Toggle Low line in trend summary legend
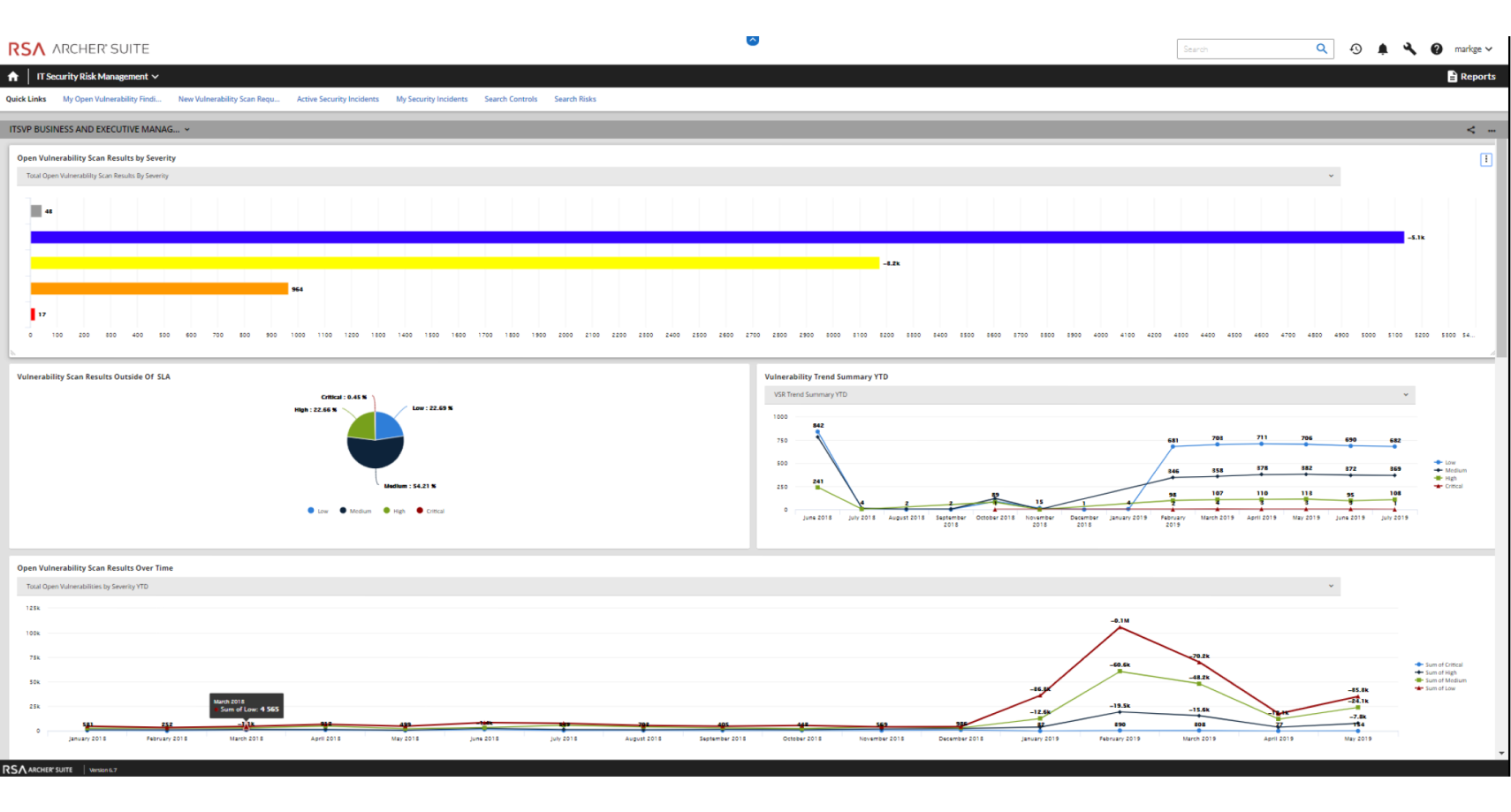Viewport: 1511px width, 812px height. [x=1445, y=463]
